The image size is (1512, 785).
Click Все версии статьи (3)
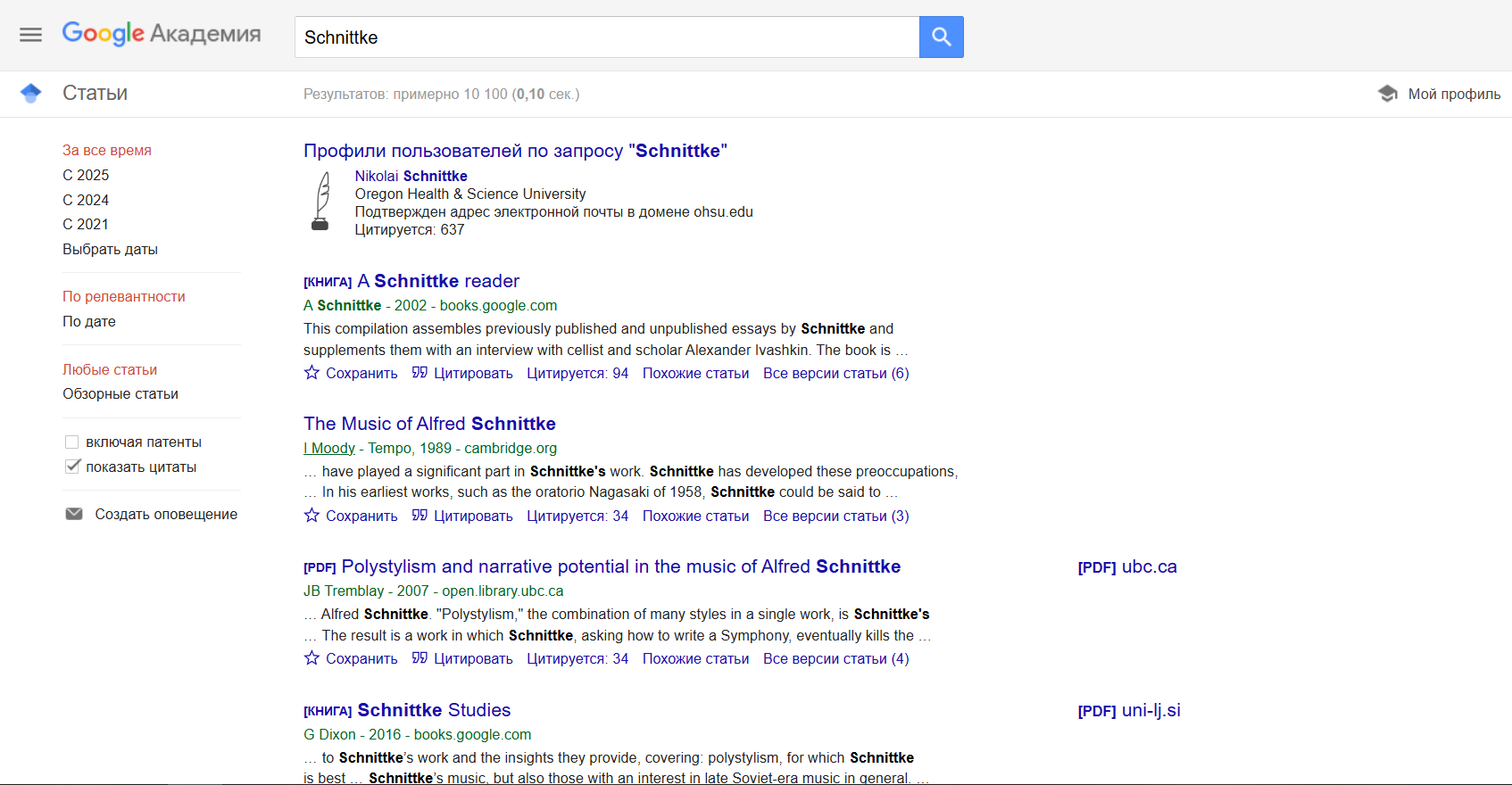click(x=836, y=516)
